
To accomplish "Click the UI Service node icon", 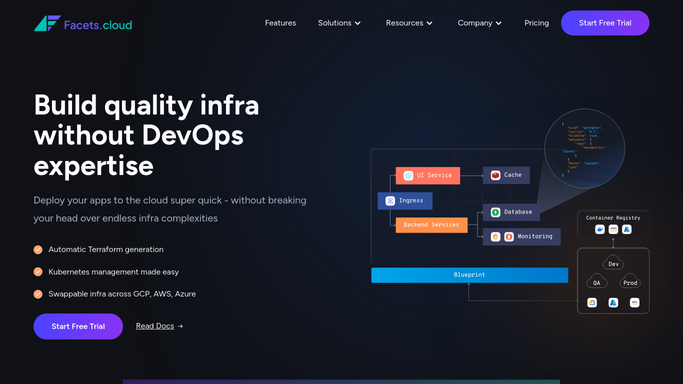I will click(408, 175).
